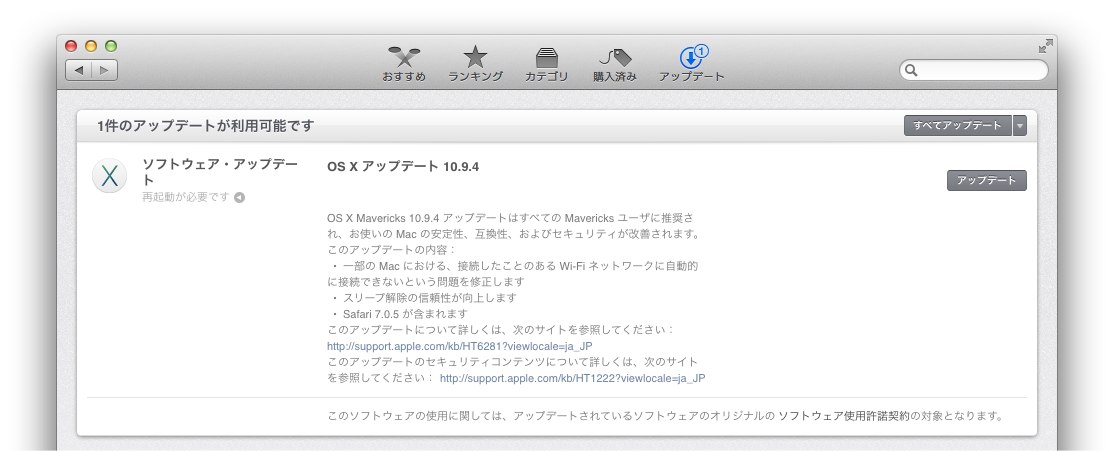Go back with the left arrow button

point(79,70)
